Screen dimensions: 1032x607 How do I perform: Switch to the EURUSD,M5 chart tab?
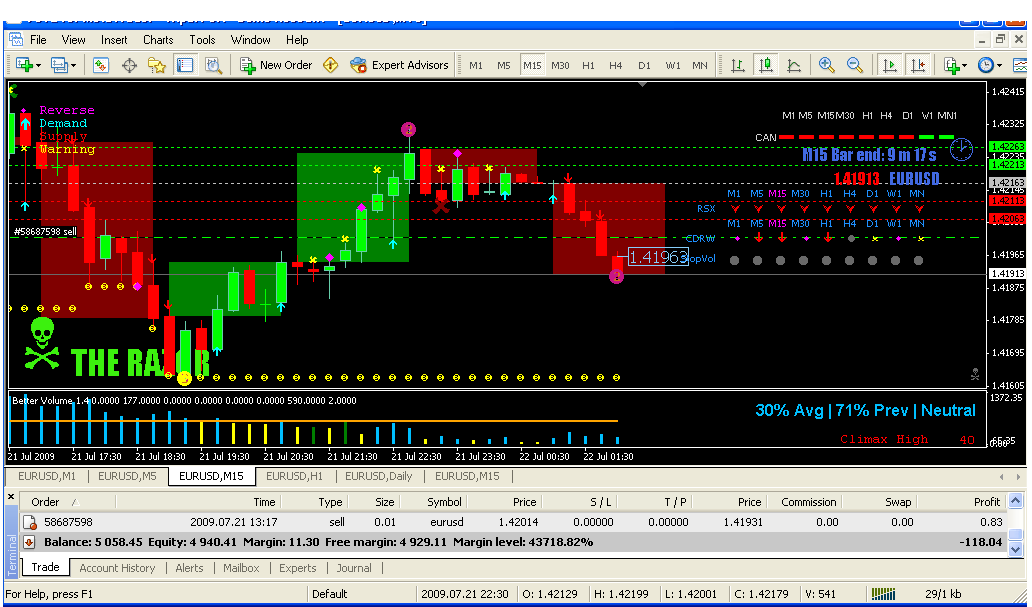pyautogui.click(x=127, y=476)
